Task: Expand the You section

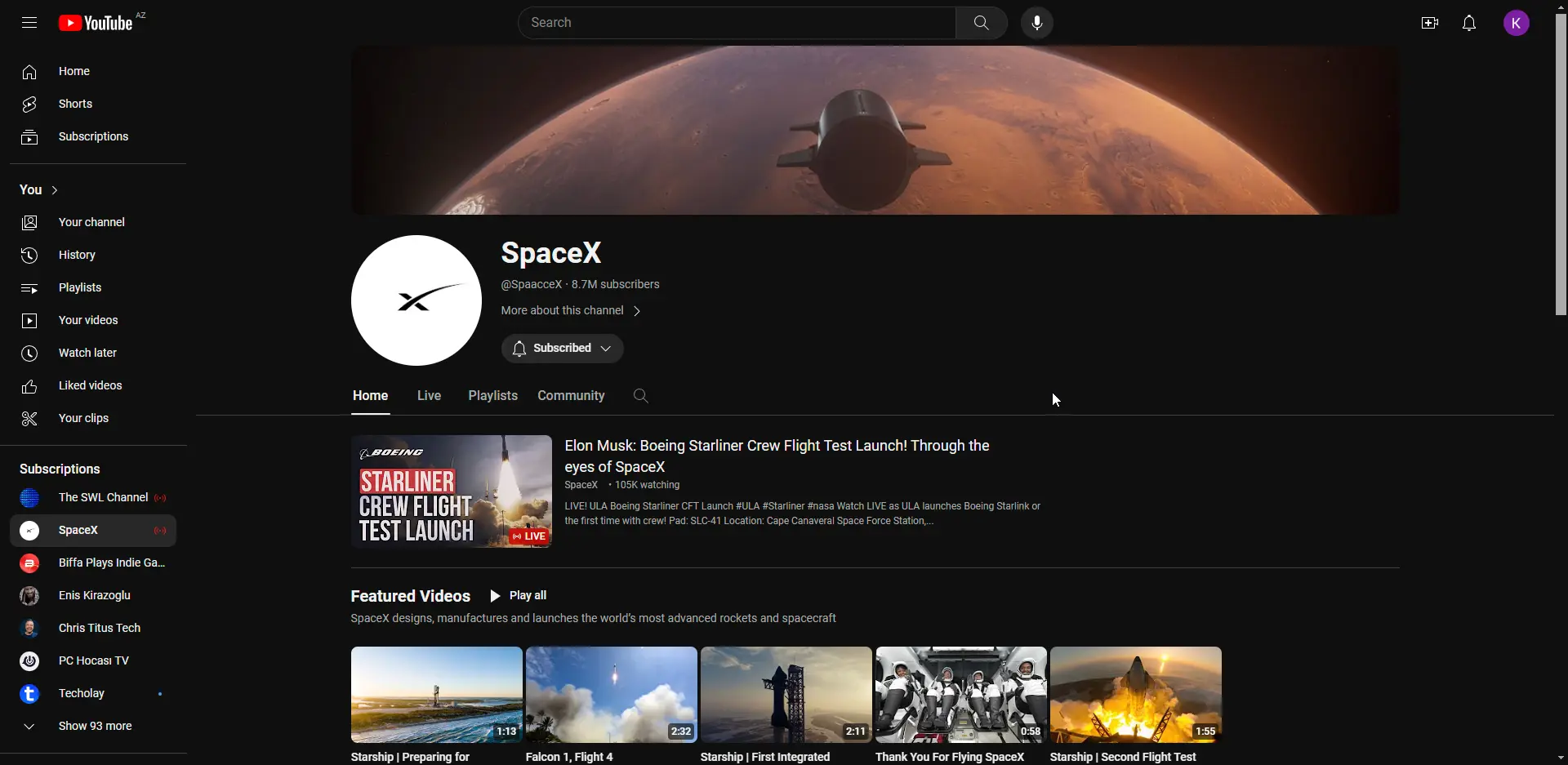Action: pos(39,190)
